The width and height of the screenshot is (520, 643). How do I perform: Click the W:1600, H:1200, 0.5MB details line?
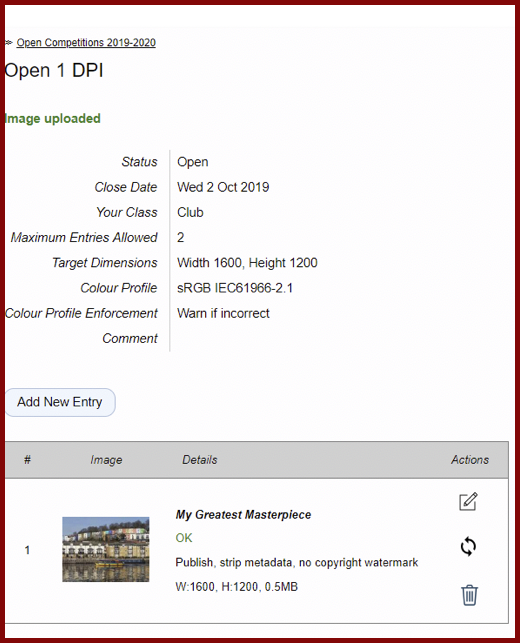pos(237,587)
